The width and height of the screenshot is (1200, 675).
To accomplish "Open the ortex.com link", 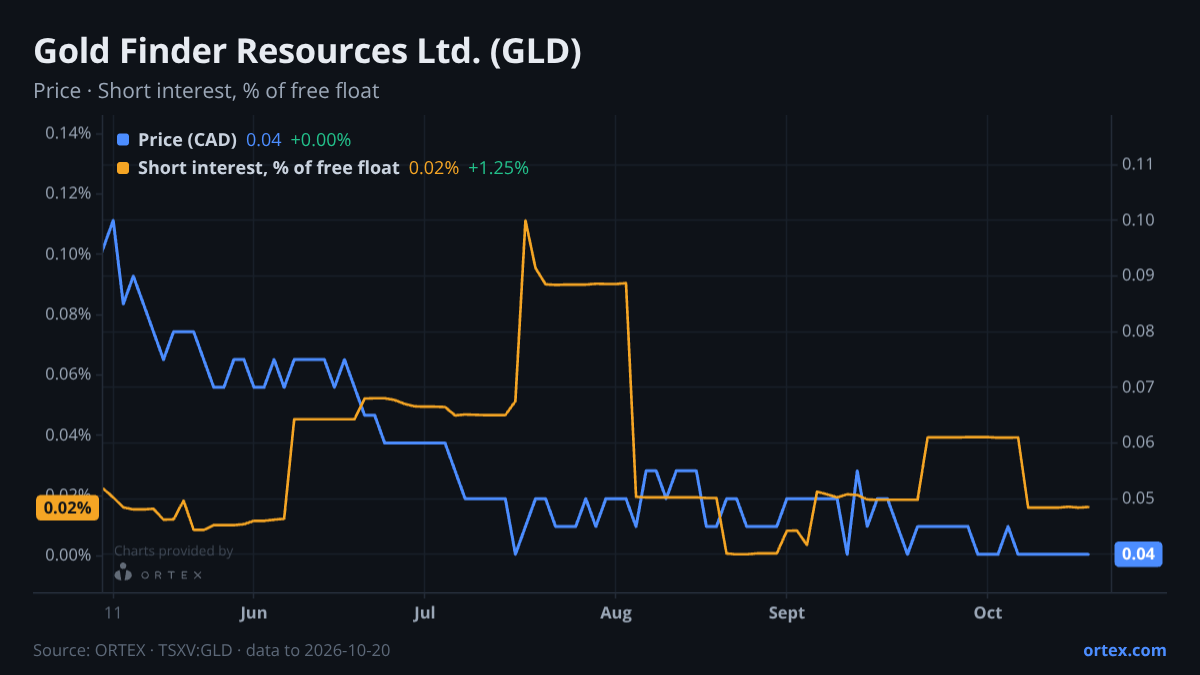I will (x=1124, y=650).
